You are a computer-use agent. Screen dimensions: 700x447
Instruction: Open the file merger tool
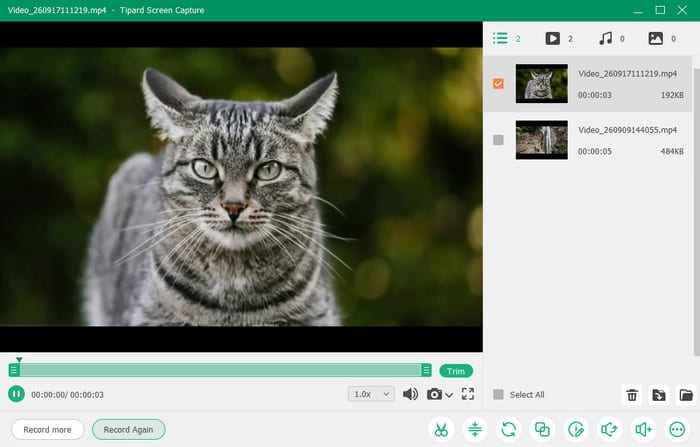click(x=542, y=430)
